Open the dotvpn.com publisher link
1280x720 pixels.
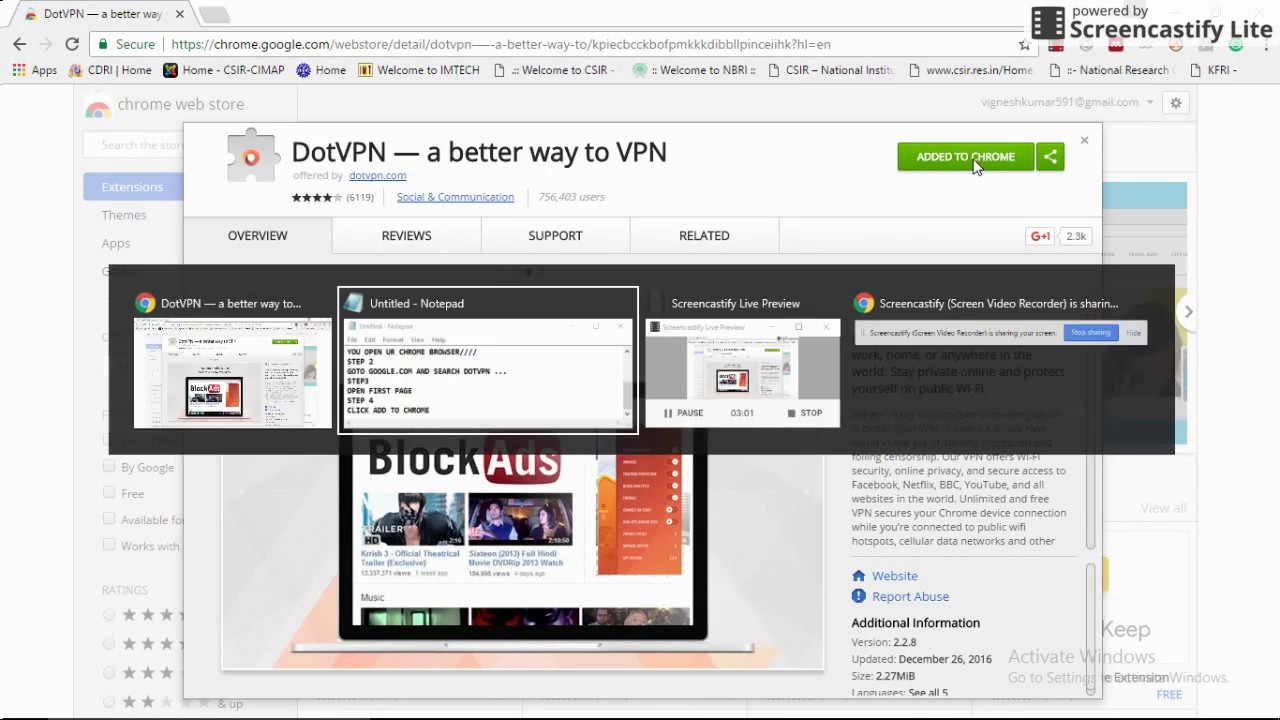click(x=377, y=175)
